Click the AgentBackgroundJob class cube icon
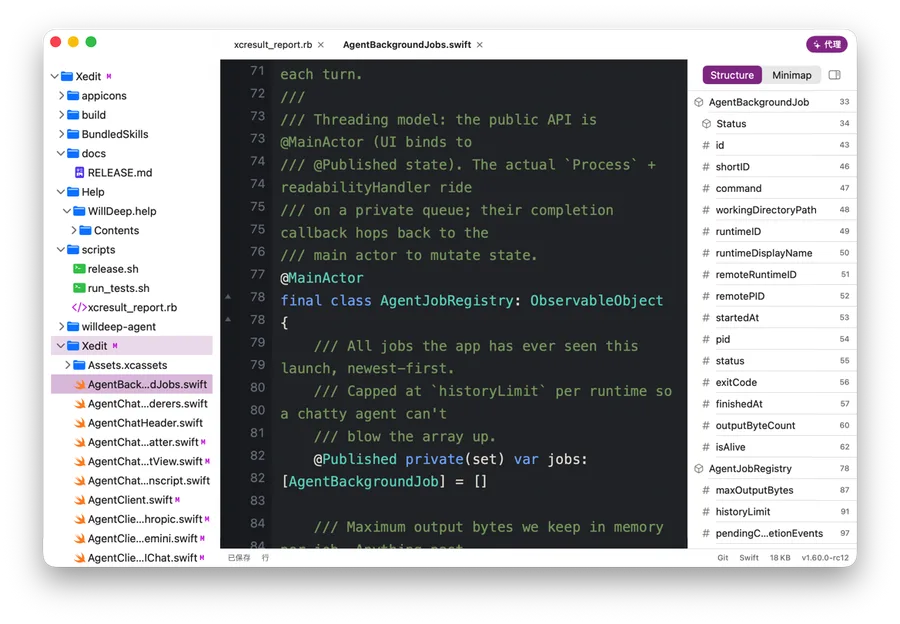 [x=699, y=102]
